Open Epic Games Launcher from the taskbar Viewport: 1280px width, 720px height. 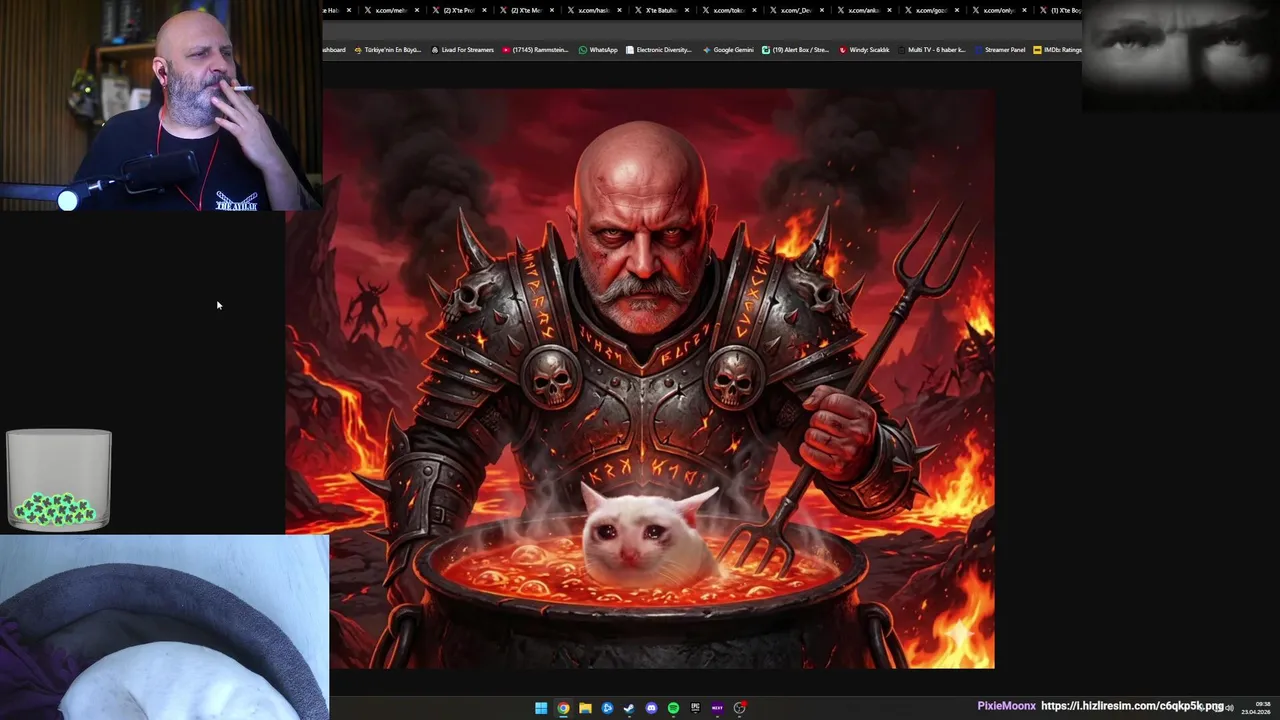(x=695, y=708)
